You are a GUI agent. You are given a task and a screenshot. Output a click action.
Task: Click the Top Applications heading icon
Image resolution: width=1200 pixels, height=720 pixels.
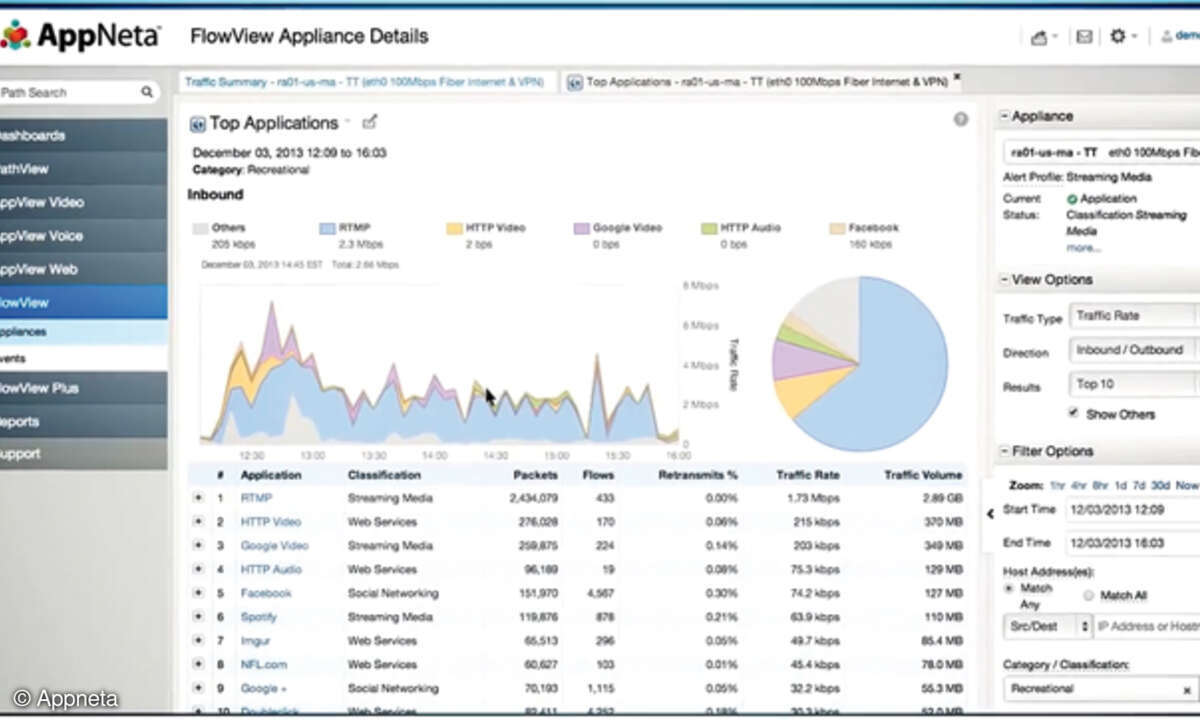click(x=197, y=124)
